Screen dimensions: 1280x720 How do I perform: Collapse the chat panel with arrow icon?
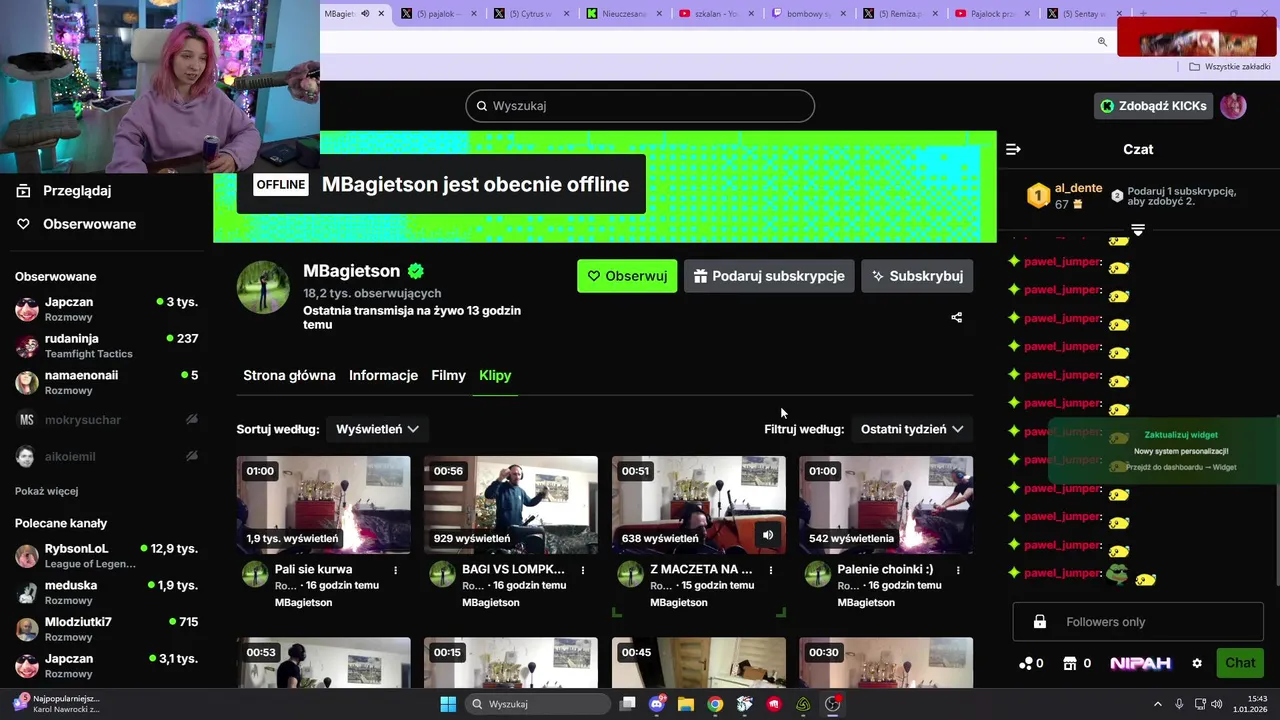(1013, 149)
